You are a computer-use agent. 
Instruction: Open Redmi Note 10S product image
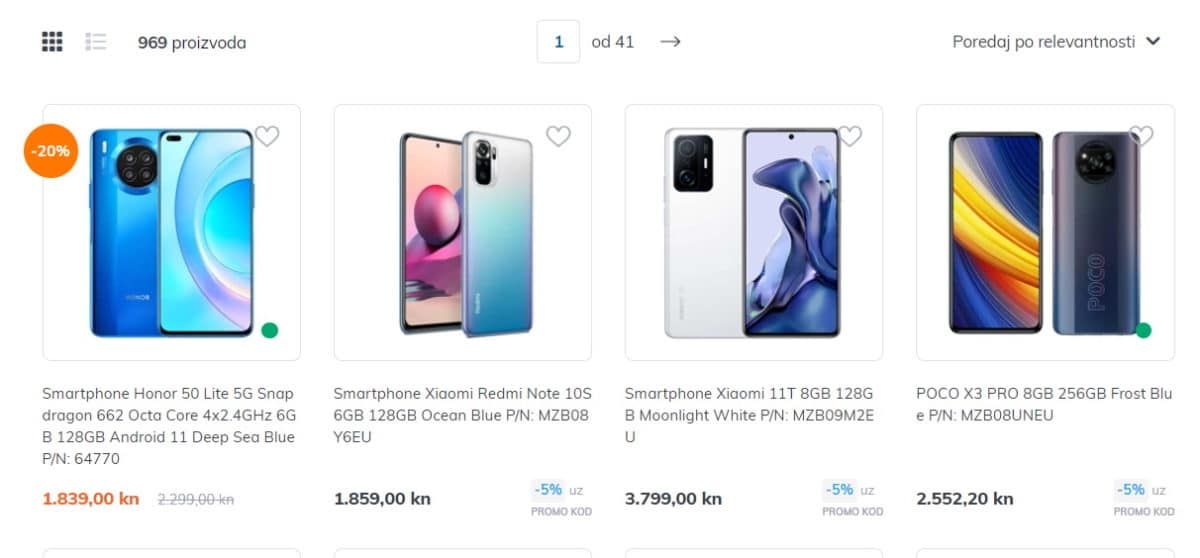click(x=462, y=232)
